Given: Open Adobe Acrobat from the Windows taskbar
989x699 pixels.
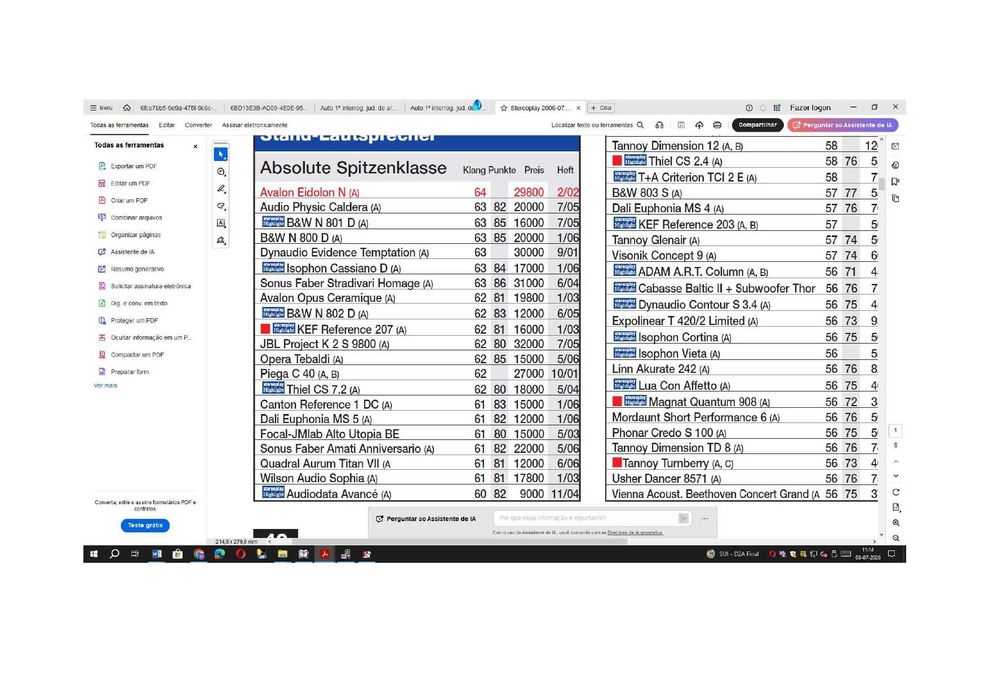Looking at the screenshot, I should (x=324, y=554).
